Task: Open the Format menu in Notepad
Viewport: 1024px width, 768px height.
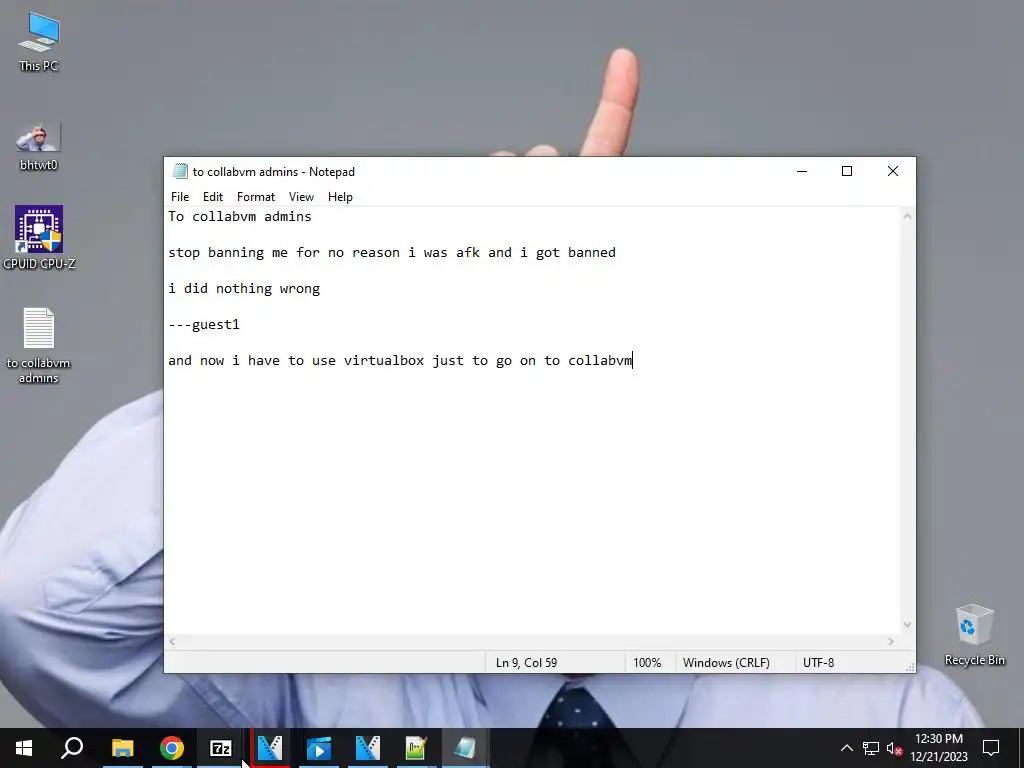Action: 255,197
